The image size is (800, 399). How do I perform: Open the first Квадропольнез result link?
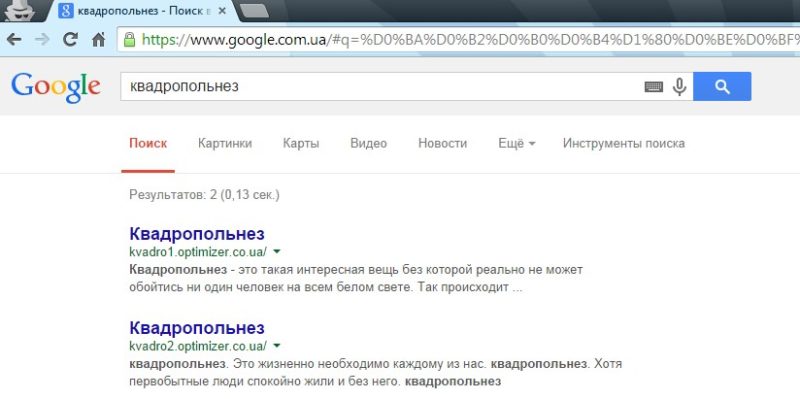point(197,234)
